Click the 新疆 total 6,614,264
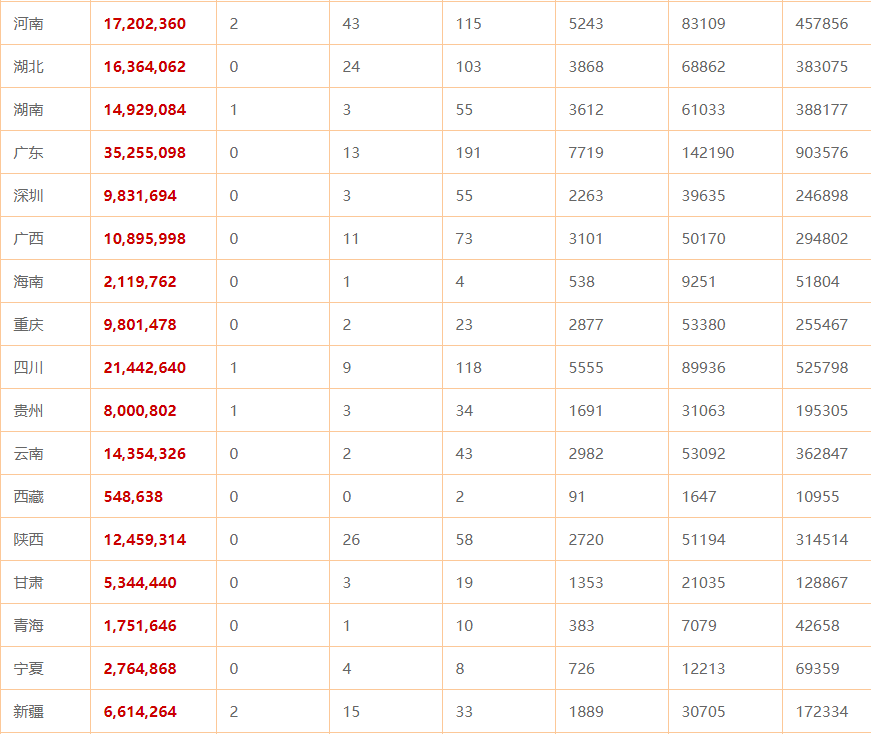The width and height of the screenshot is (871, 734). click(x=140, y=712)
